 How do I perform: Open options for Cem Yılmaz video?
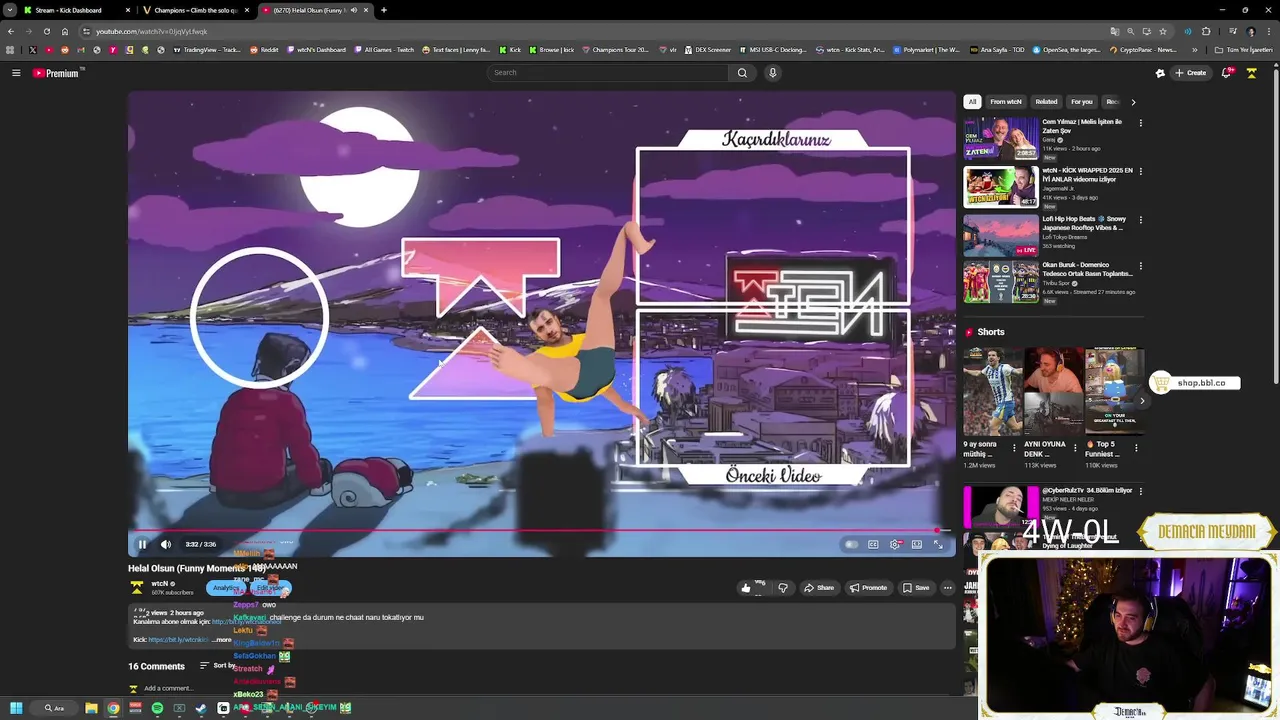[1141, 123]
